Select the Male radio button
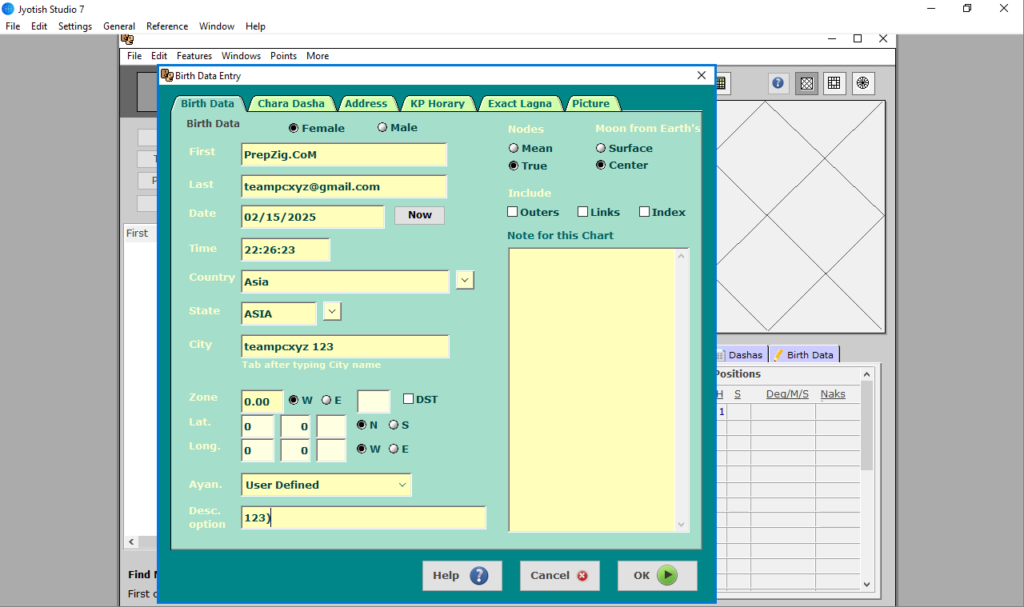Viewport: 1024px width, 607px height. click(x=382, y=127)
